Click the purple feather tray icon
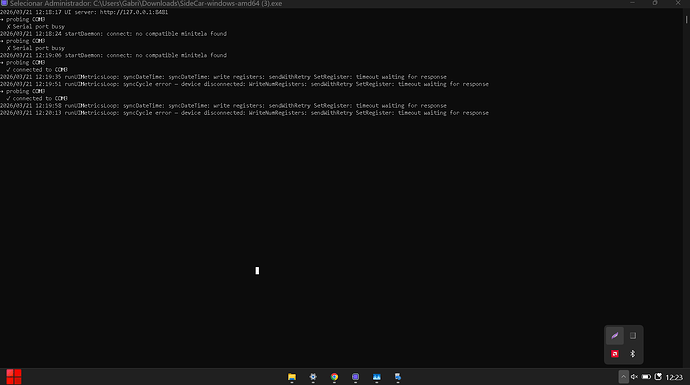Screen dimensions: 690x385 (x=615, y=336)
